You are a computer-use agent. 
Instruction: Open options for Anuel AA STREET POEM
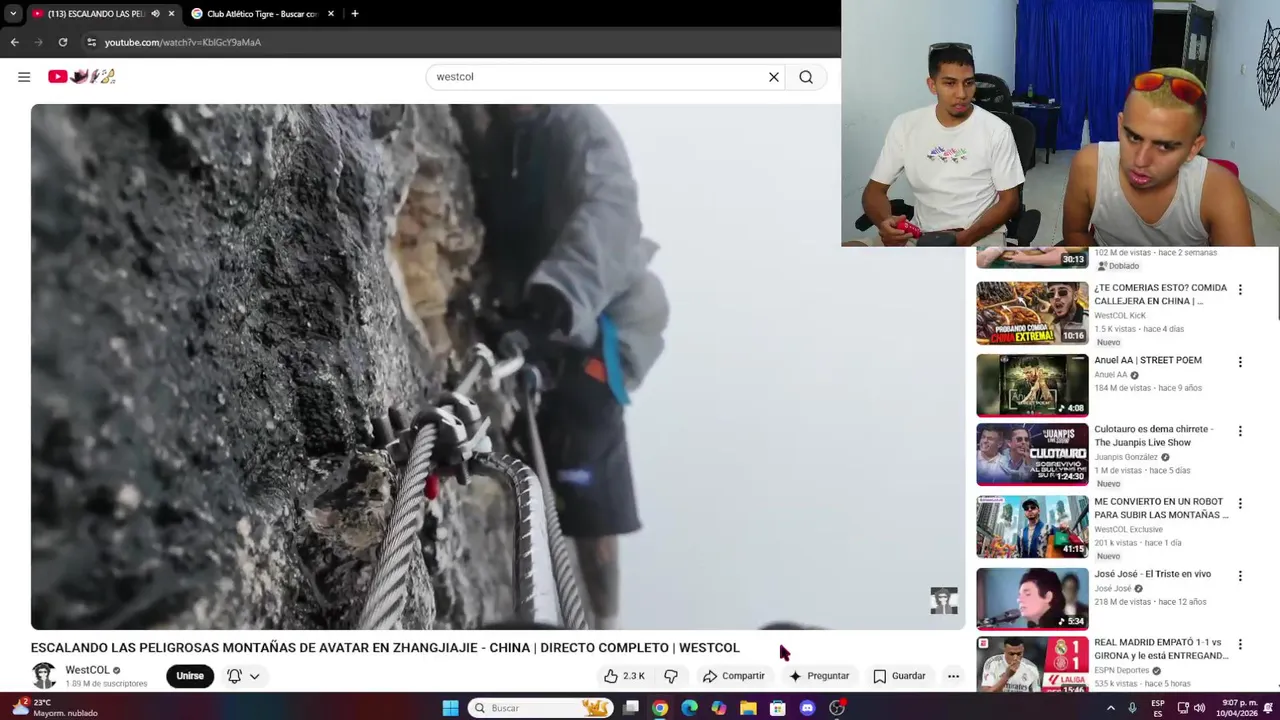(x=1240, y=362)
